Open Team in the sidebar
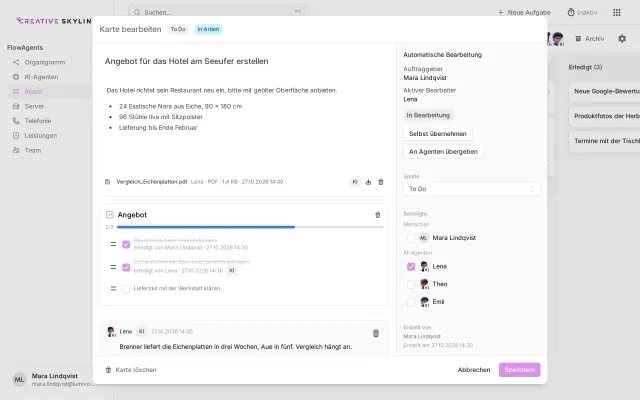Image resolution: width=640 pixels, height=400 pixels. (33, 151)
